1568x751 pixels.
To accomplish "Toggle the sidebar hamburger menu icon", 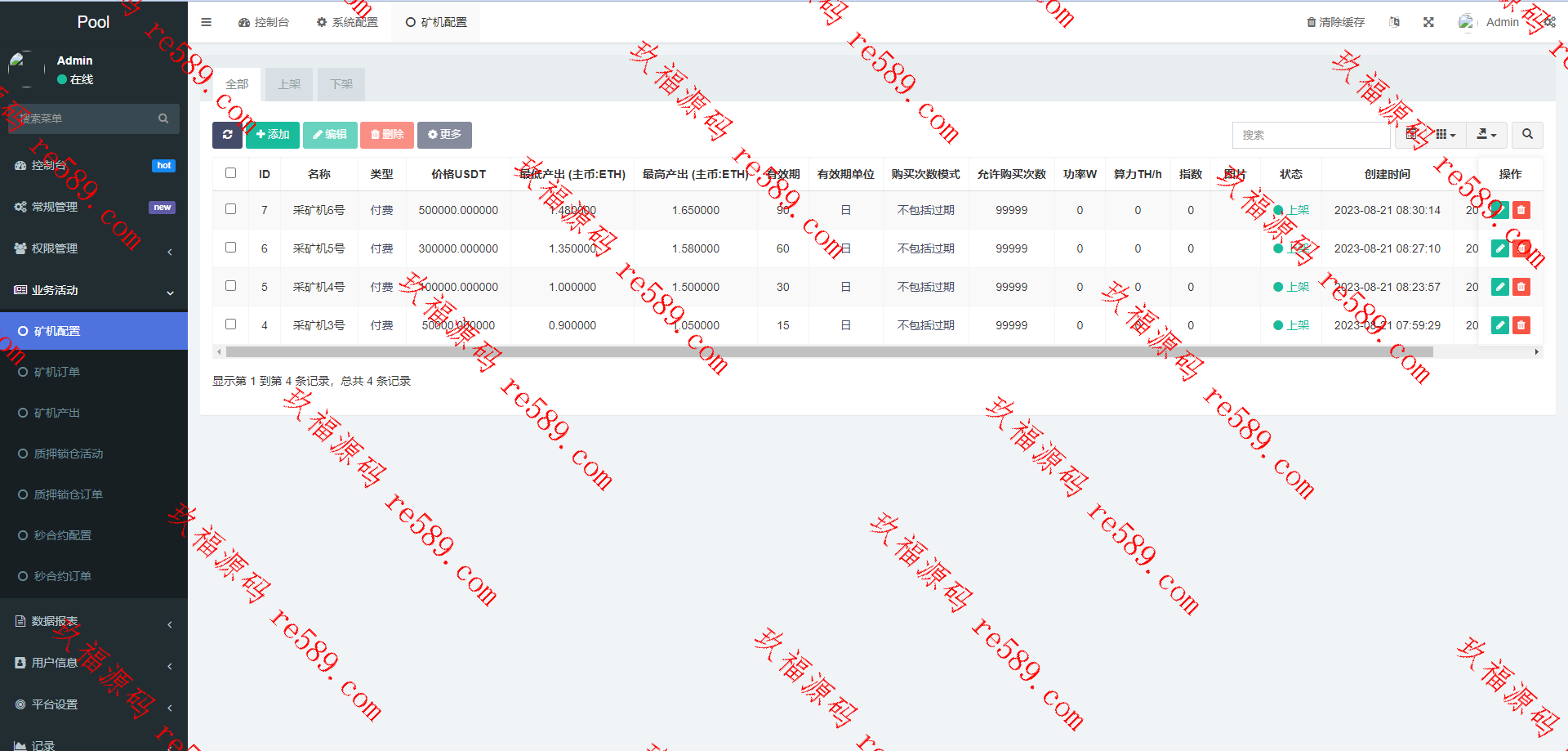I will pyautogui.click(x=206, y=22).
